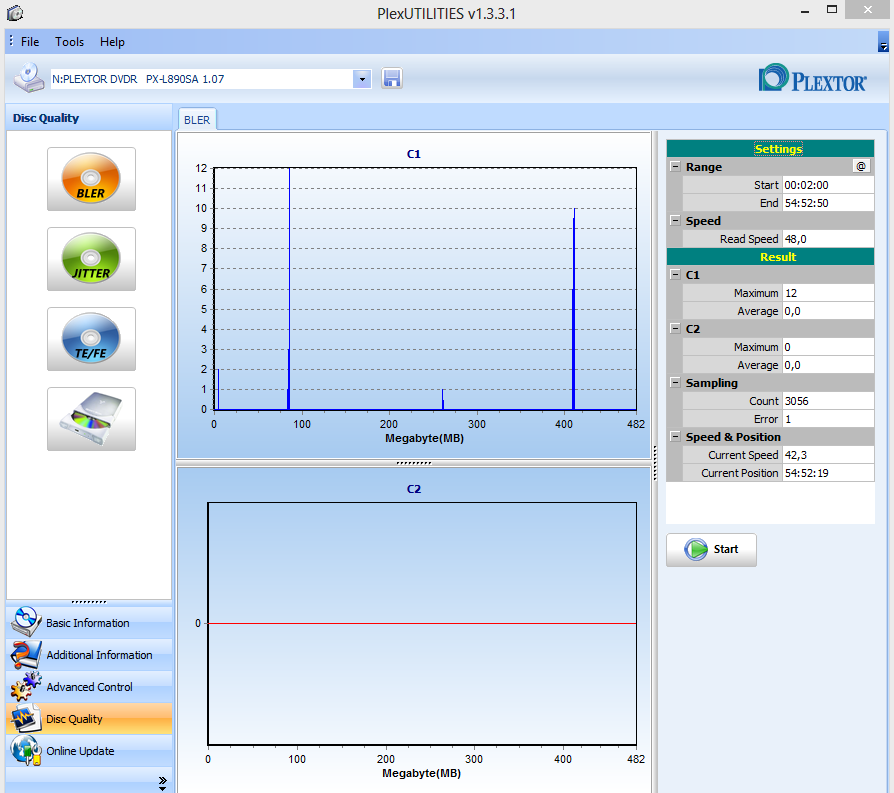Click the splitter grip between C1 and C2 charts

tap(414, 463)
